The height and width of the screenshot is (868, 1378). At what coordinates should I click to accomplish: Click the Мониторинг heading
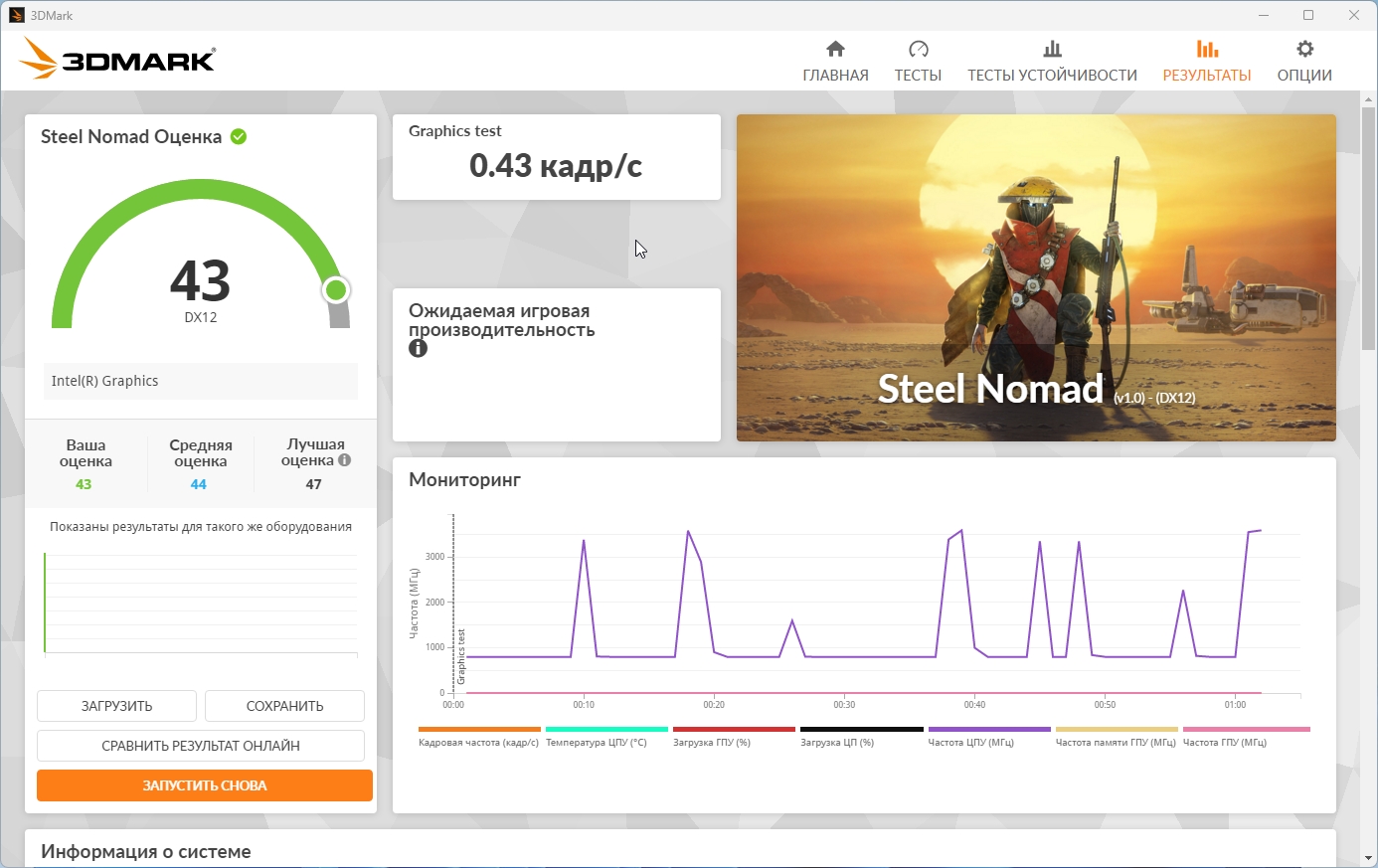click(x=464, y=480)
